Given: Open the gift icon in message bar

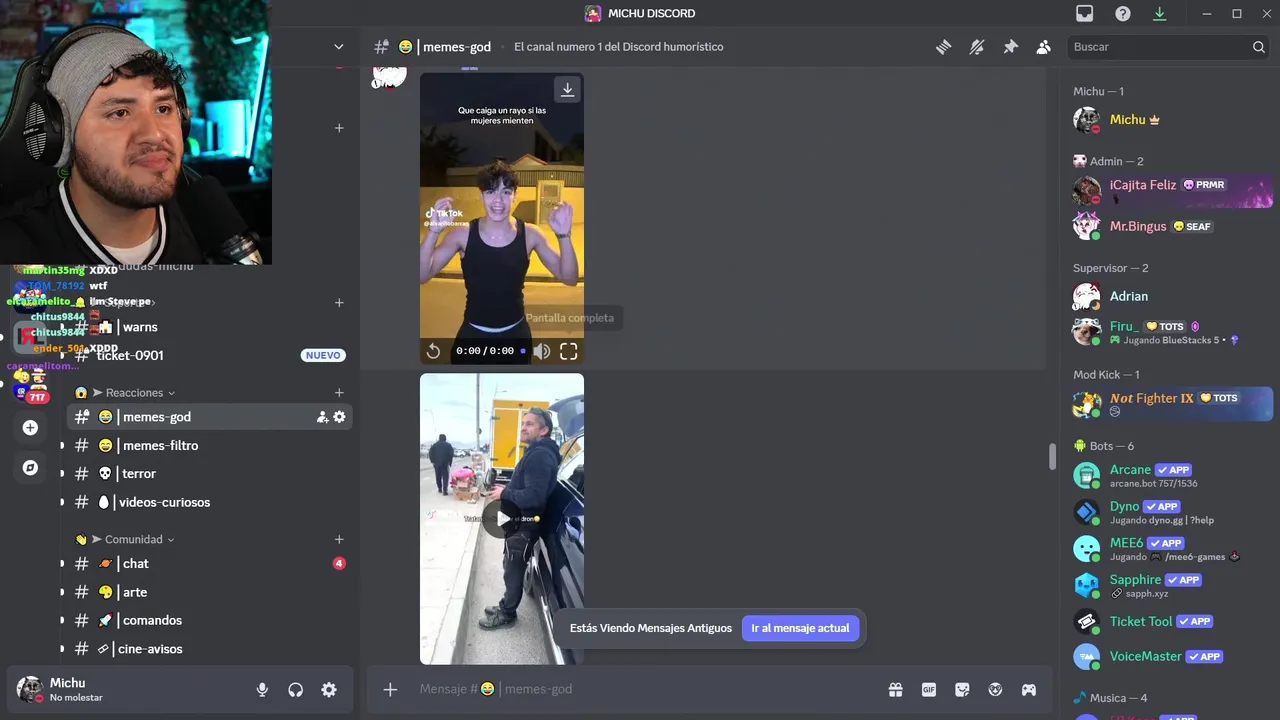Looking at the screenshot, I should (x=895, y=689).
